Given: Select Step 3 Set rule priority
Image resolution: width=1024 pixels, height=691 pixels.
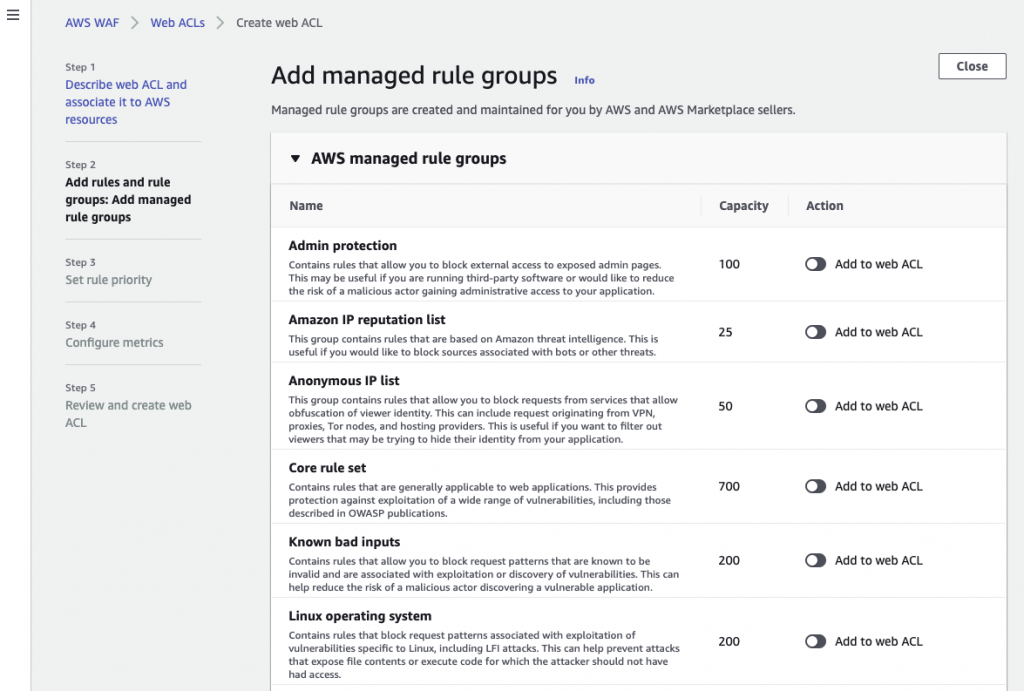Looking at the screenshot, I should pos(108,280).
